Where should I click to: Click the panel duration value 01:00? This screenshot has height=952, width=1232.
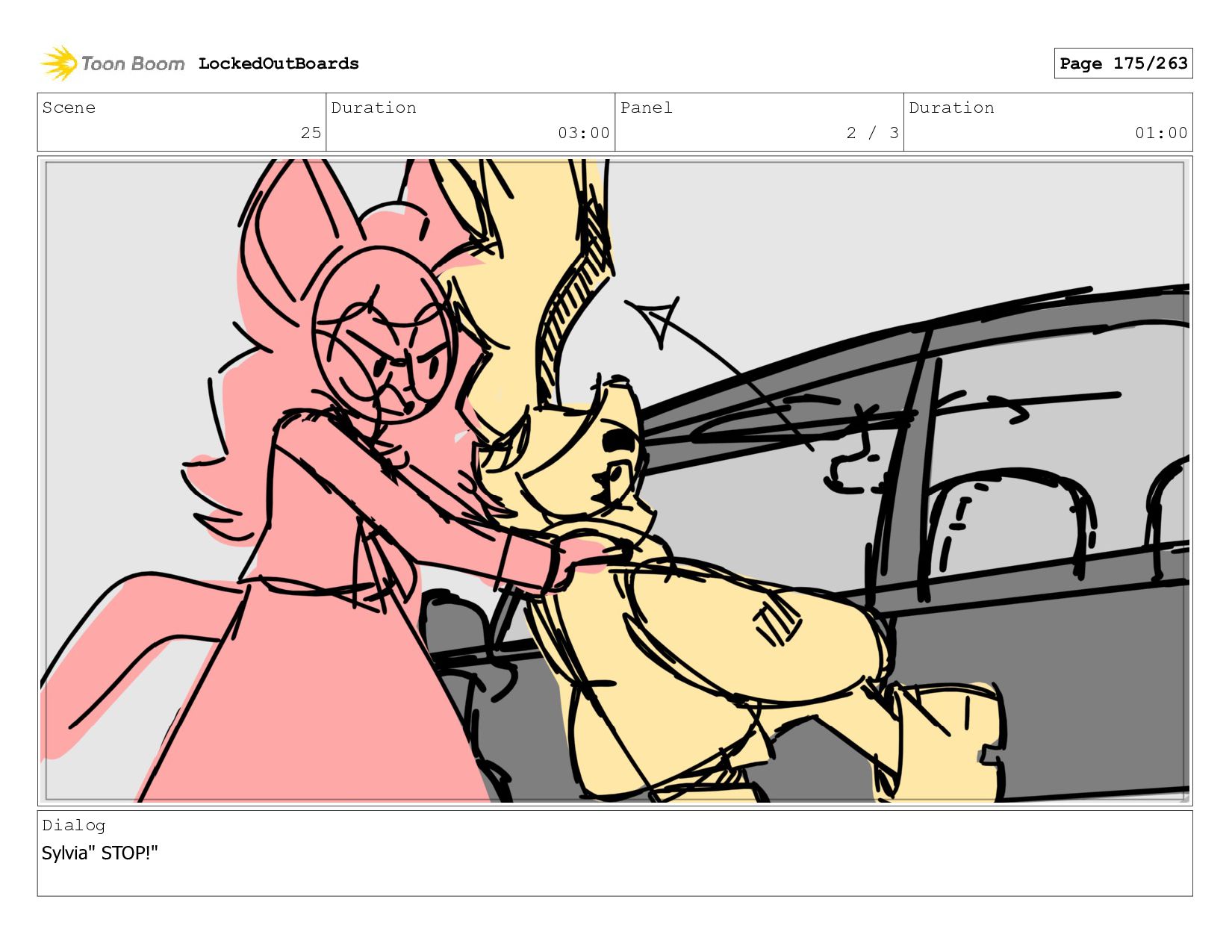coord(1161,133)
